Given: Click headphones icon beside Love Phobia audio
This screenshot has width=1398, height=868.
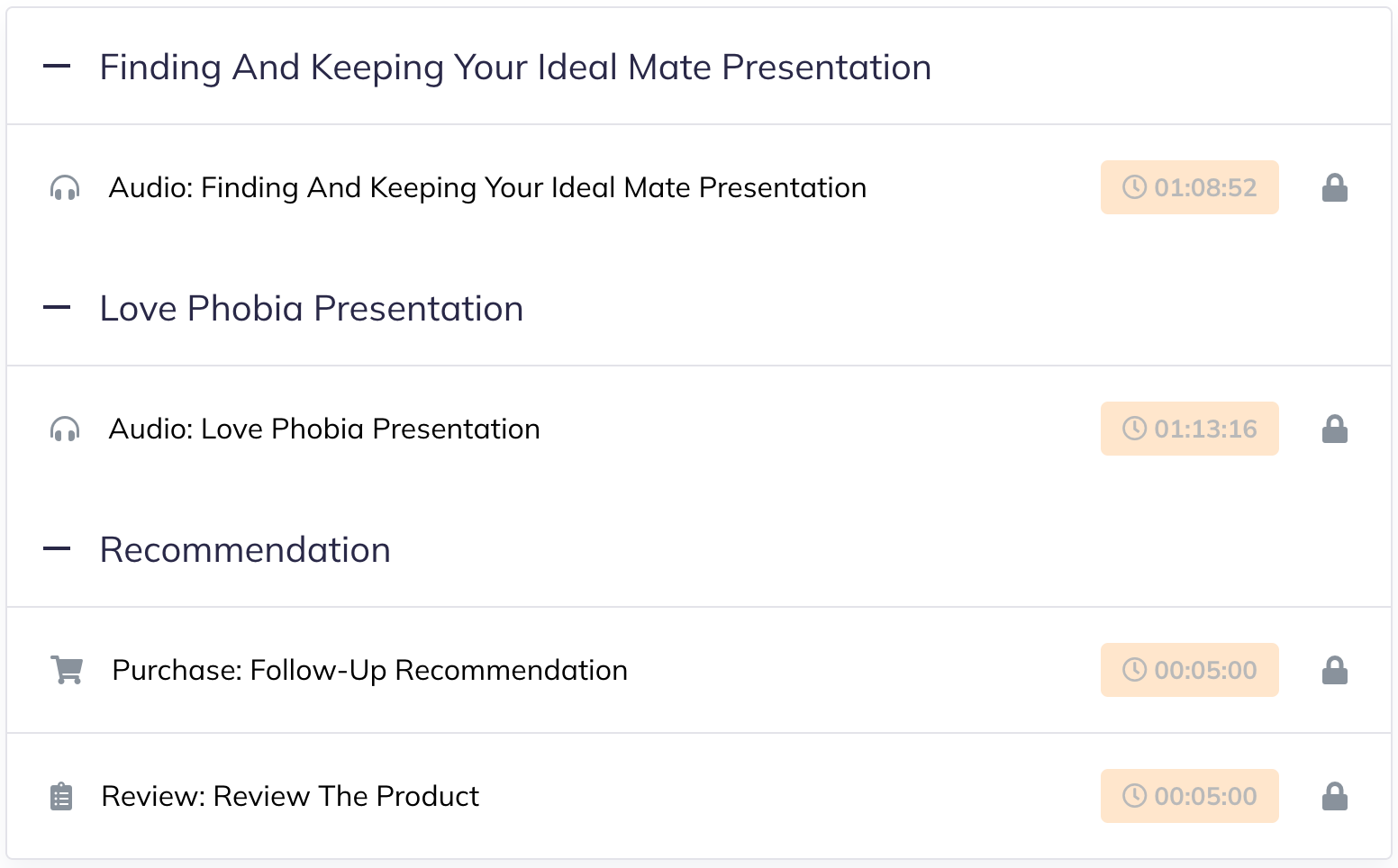Looking at the screenshot, I should tap(65, 429).
